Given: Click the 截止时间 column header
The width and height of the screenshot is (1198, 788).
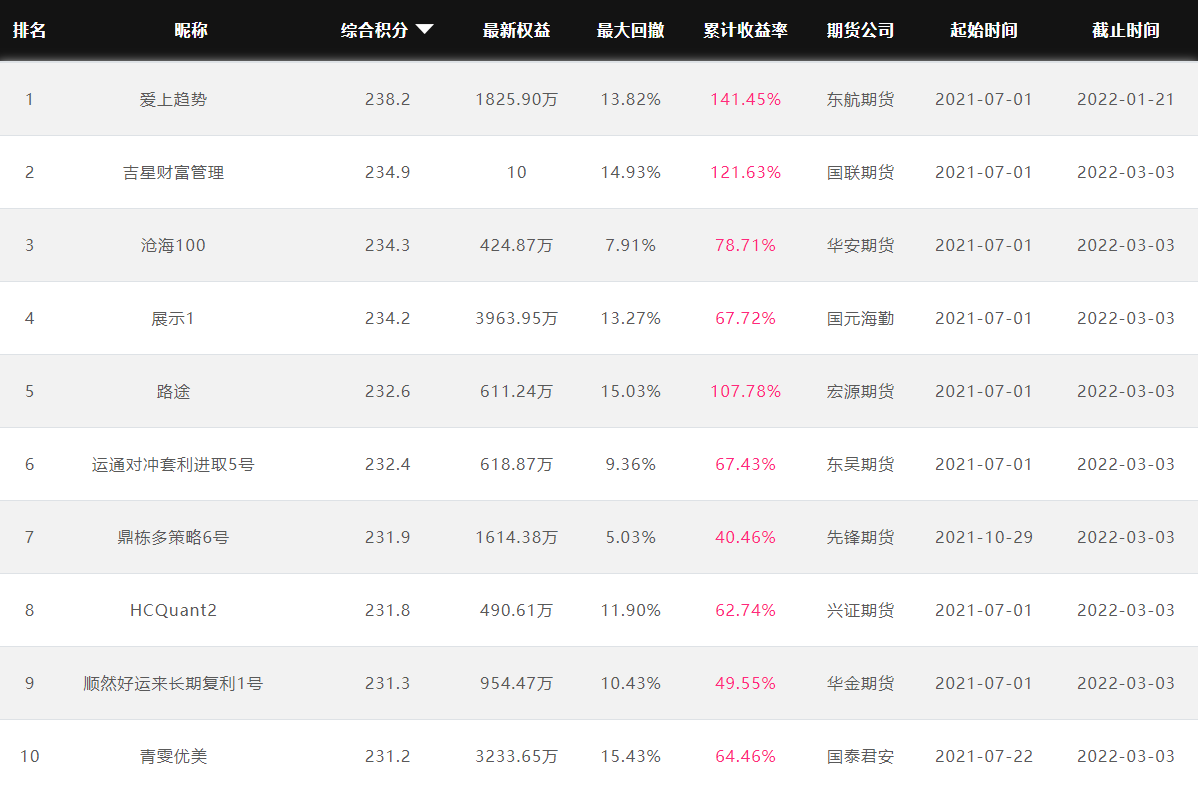Looking at the screenshot, I should (1125, 31).
